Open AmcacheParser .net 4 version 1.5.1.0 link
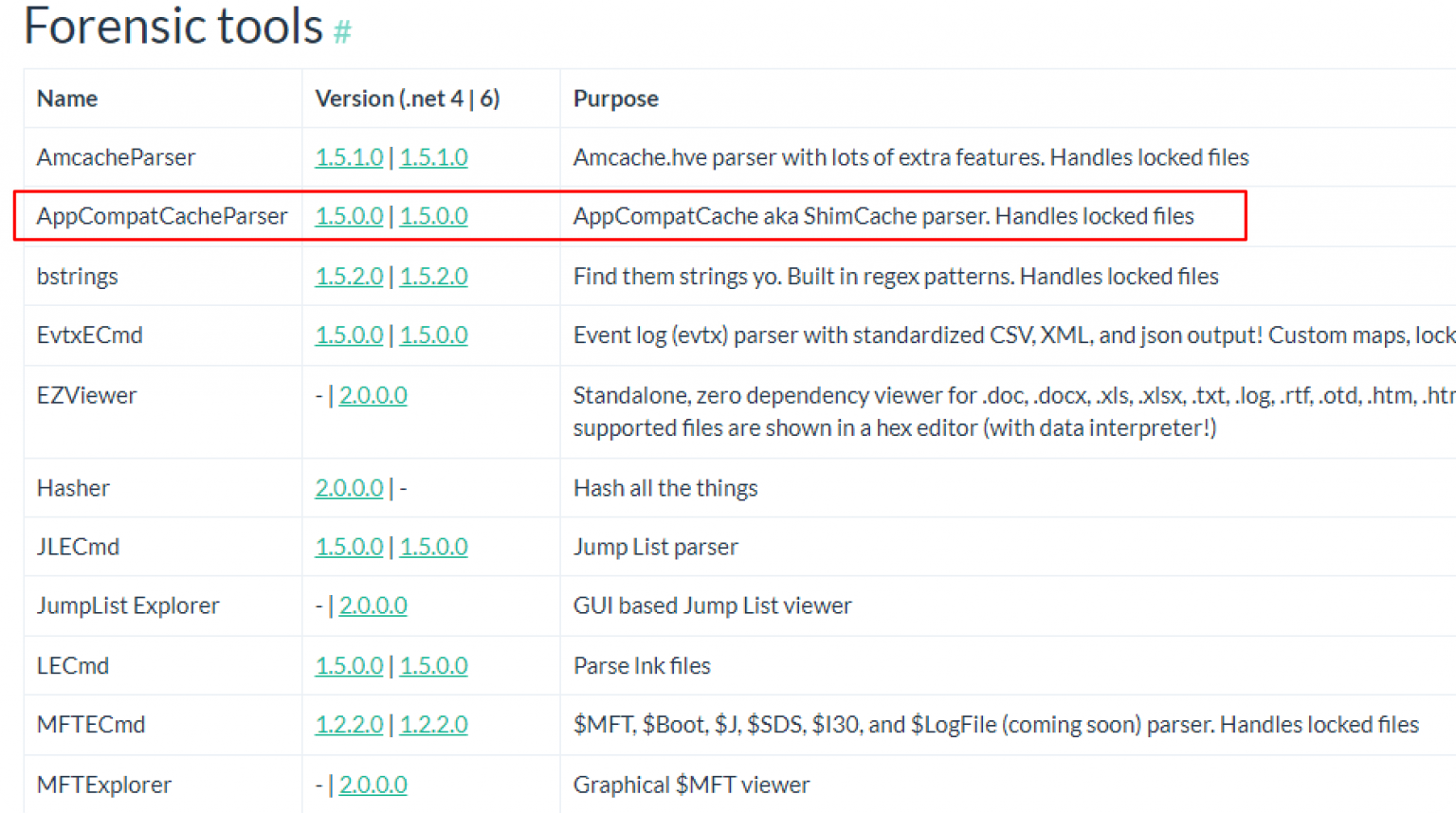 pyautogui.click(x=349, y=157)
